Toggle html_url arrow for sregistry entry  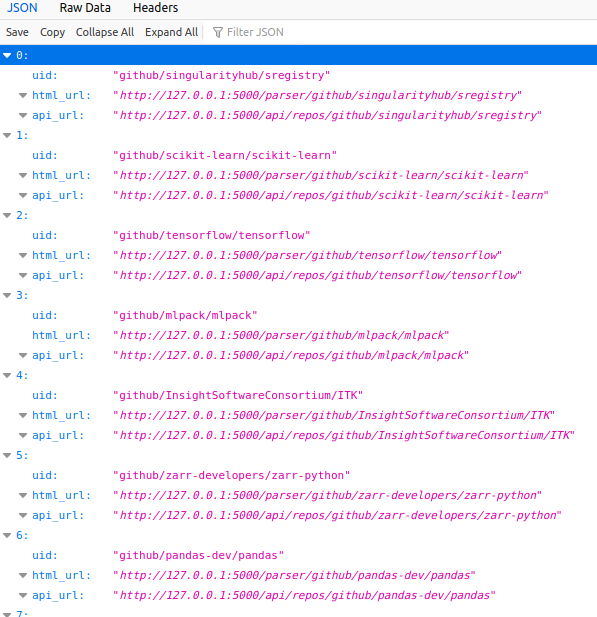[23, 95]
